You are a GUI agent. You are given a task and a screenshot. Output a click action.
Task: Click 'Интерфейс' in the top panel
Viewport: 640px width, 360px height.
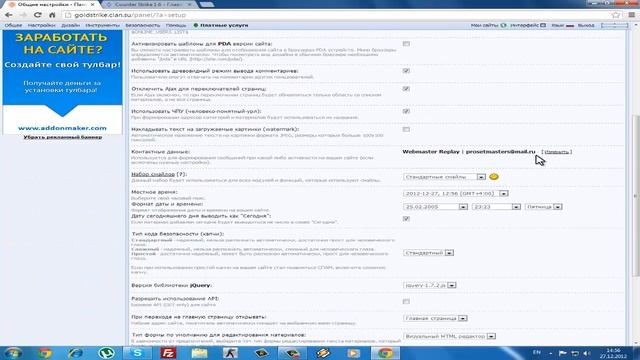pos(524,25)
